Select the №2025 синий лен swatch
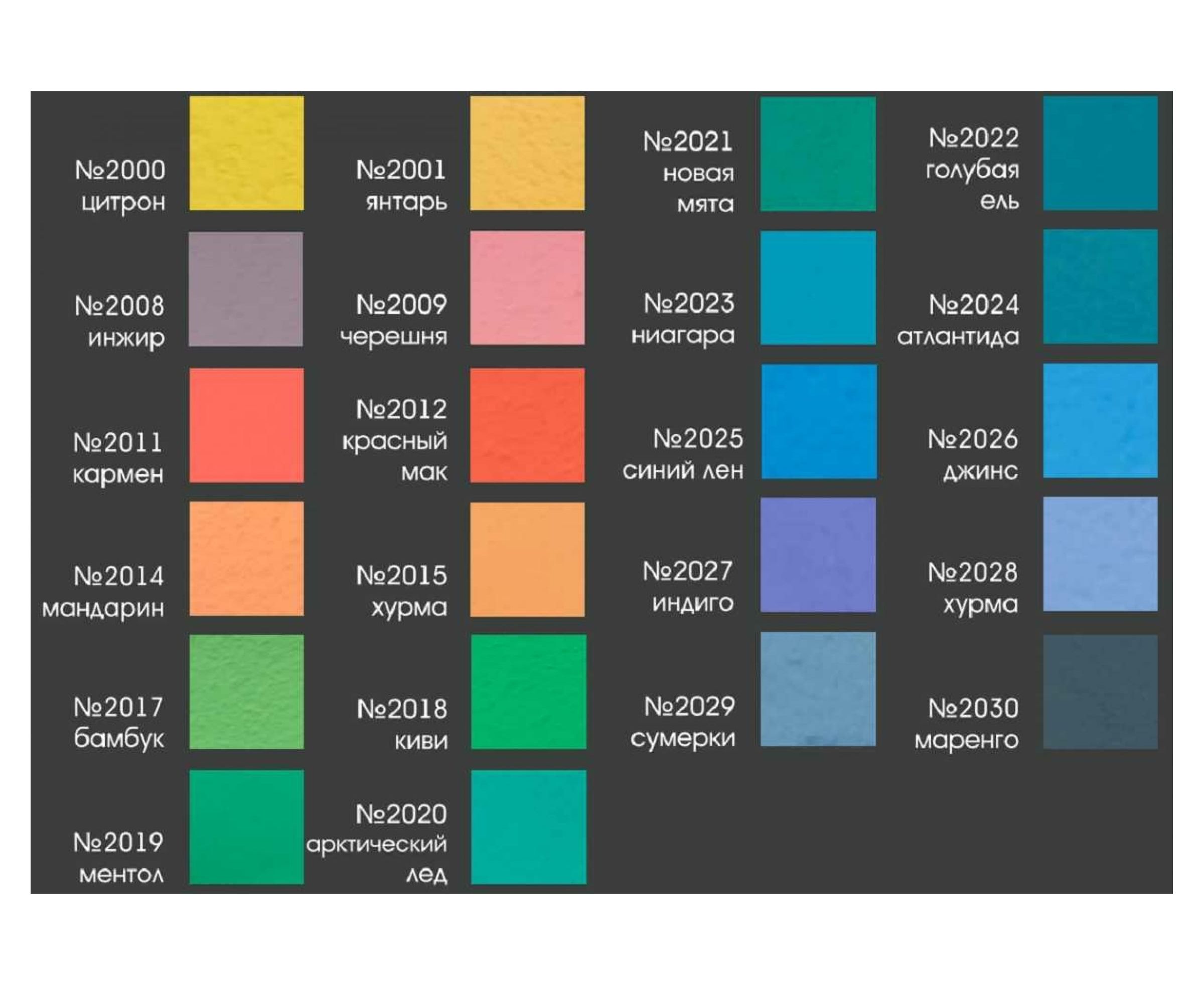 click(x=819, y=422)
